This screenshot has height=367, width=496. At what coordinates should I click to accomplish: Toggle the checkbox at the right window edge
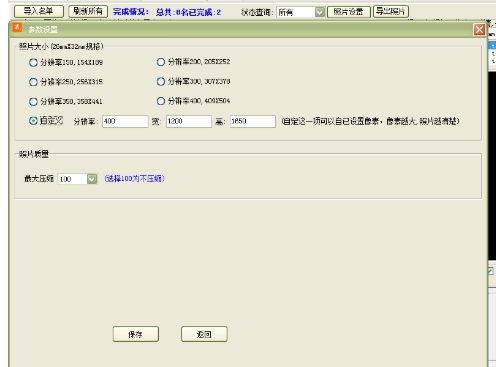click(491, 271)
